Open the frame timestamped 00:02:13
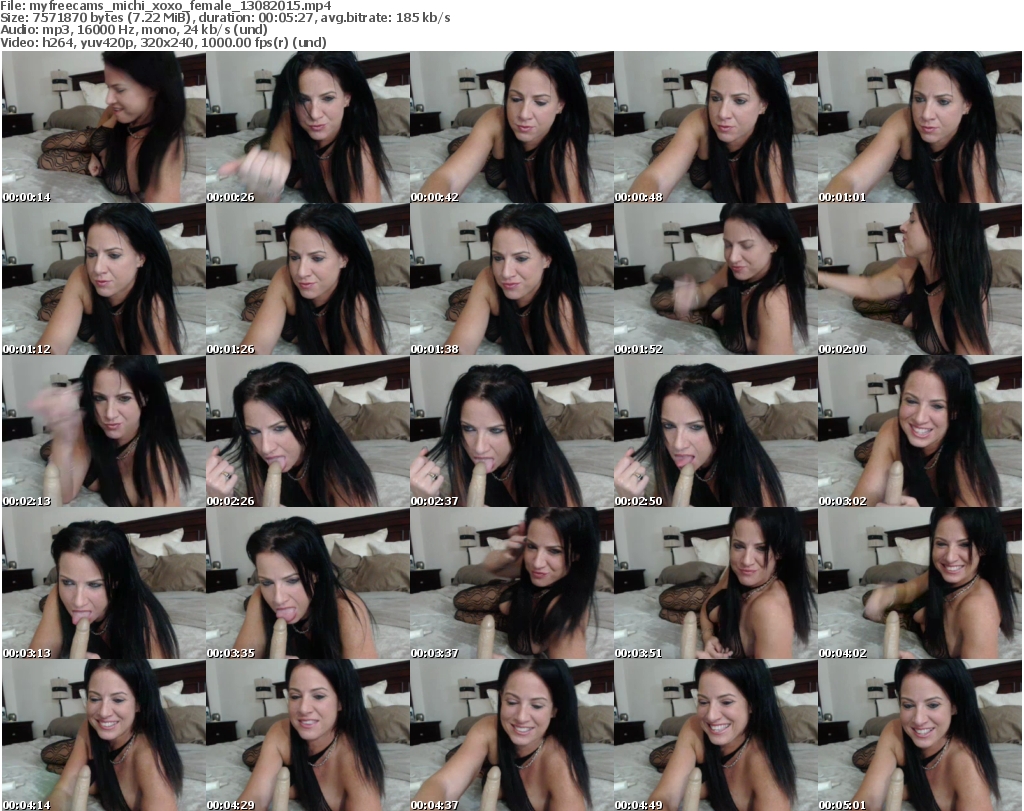This screenshot has height=811, width=1024. pos(103,431)
